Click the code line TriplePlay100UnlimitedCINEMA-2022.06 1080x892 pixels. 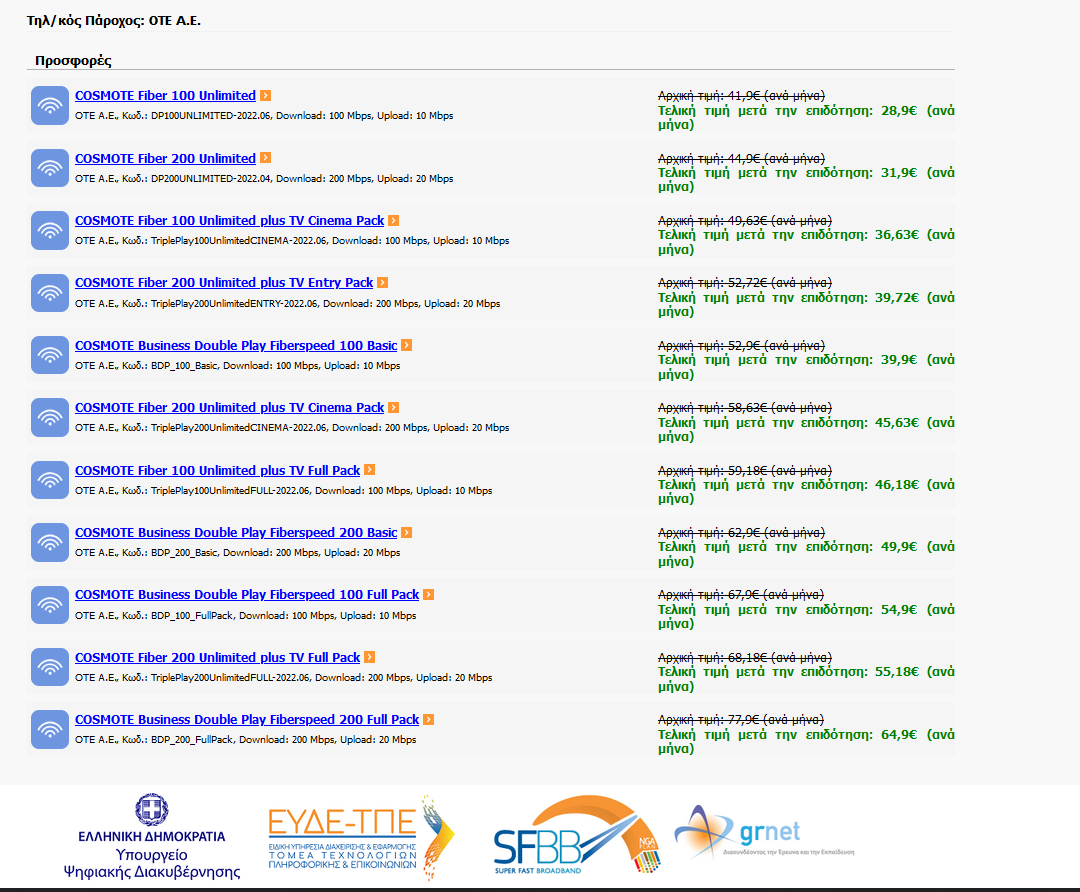point(292,240)
